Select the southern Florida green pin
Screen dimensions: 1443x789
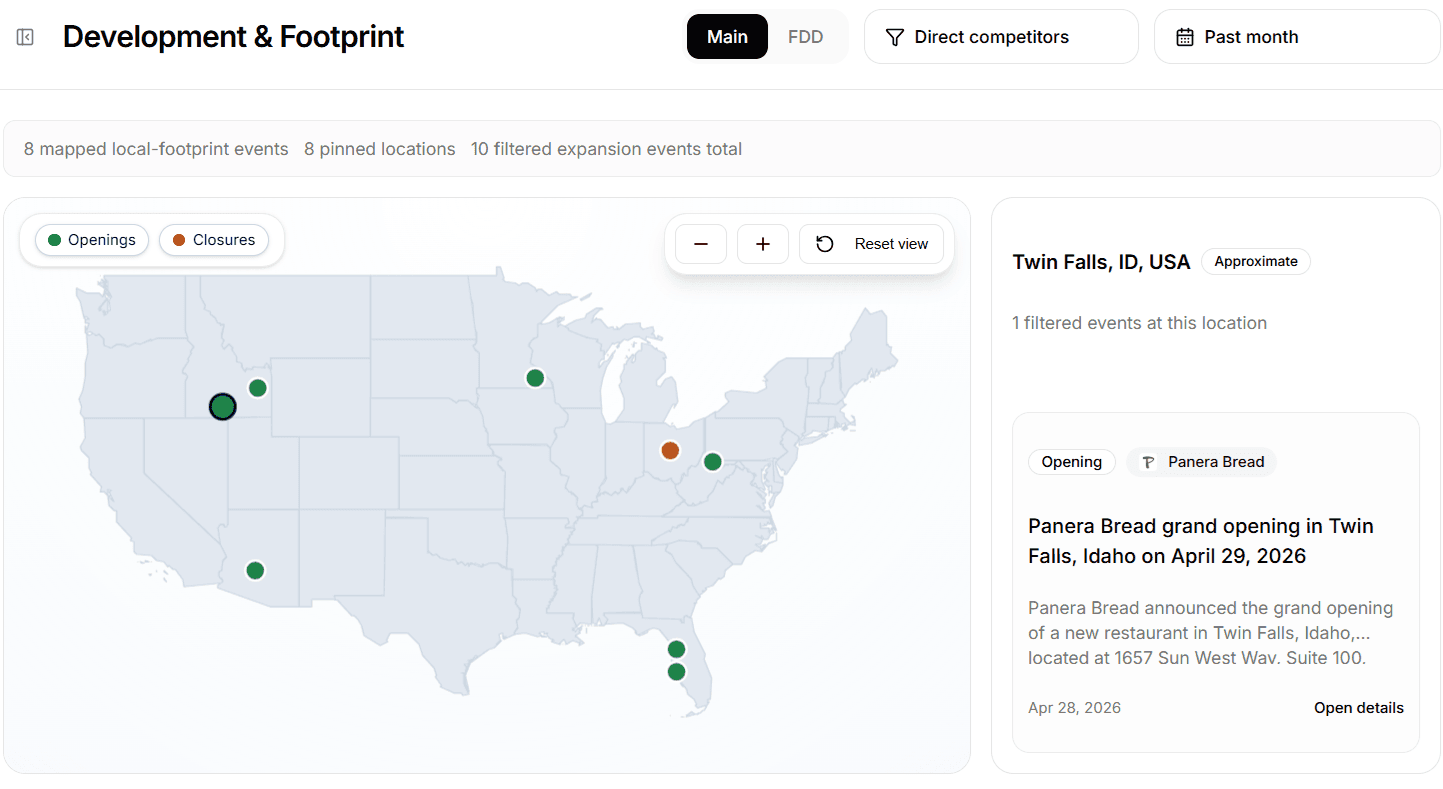coord(676,672)
